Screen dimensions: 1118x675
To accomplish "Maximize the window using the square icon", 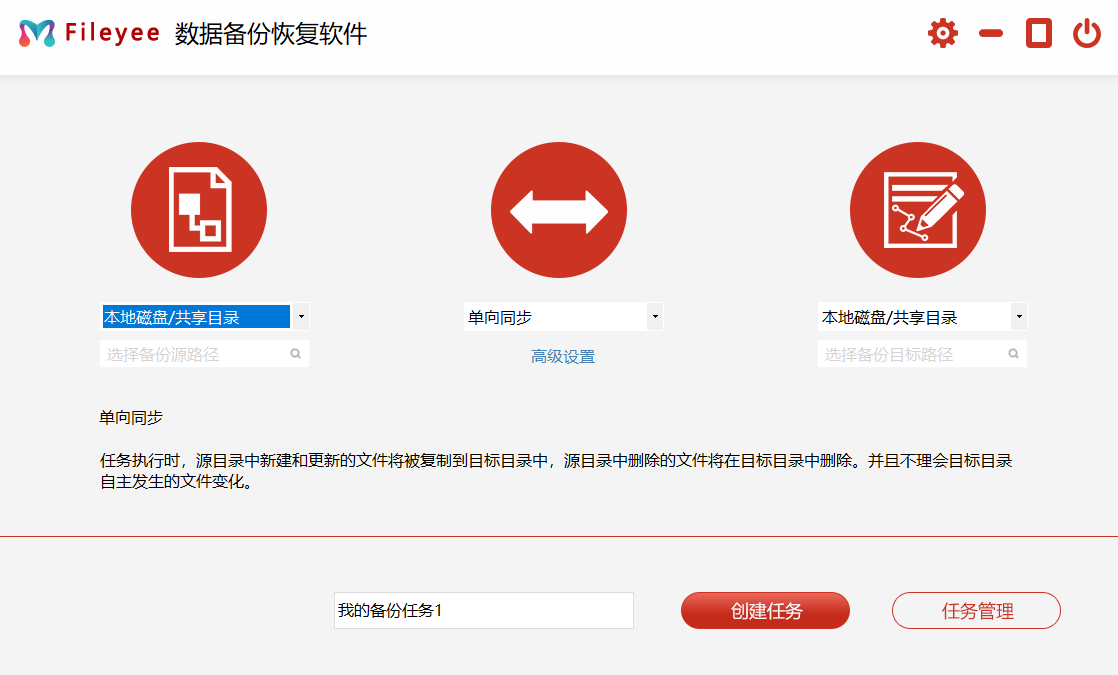I will (1039, 34).
